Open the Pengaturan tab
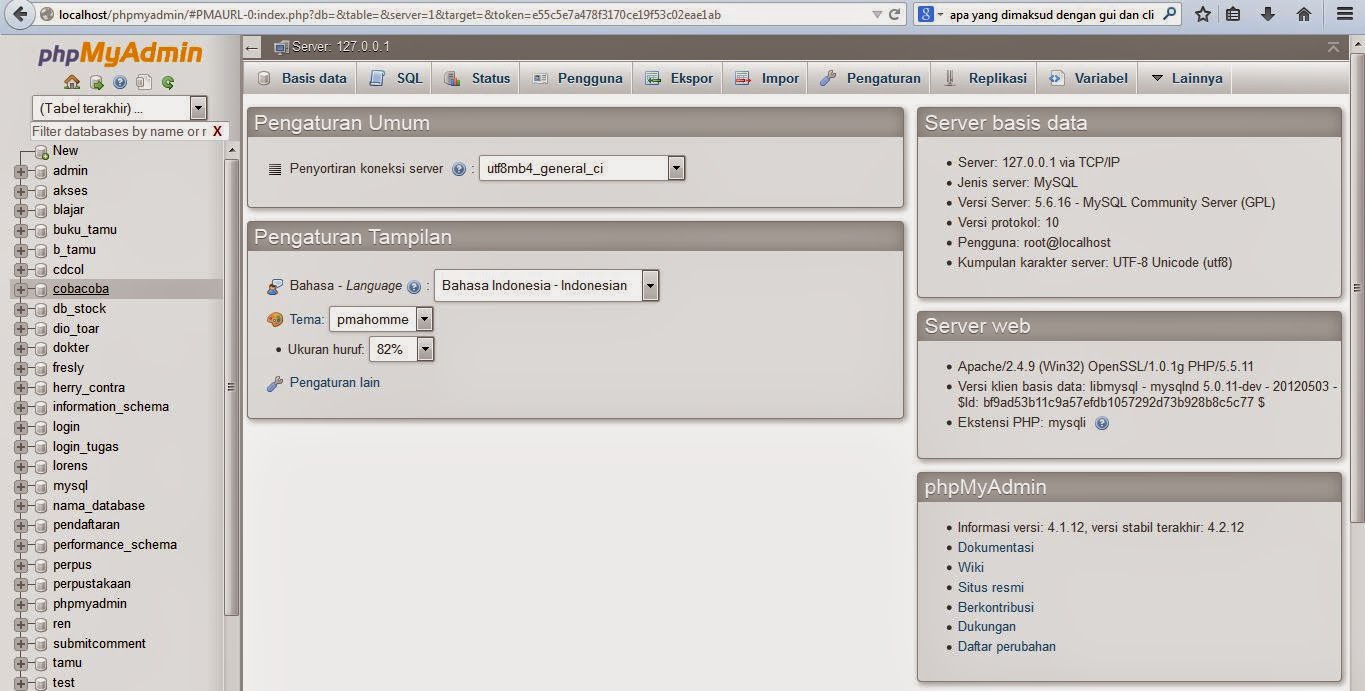1365x691 pixels. click(870, 78)
